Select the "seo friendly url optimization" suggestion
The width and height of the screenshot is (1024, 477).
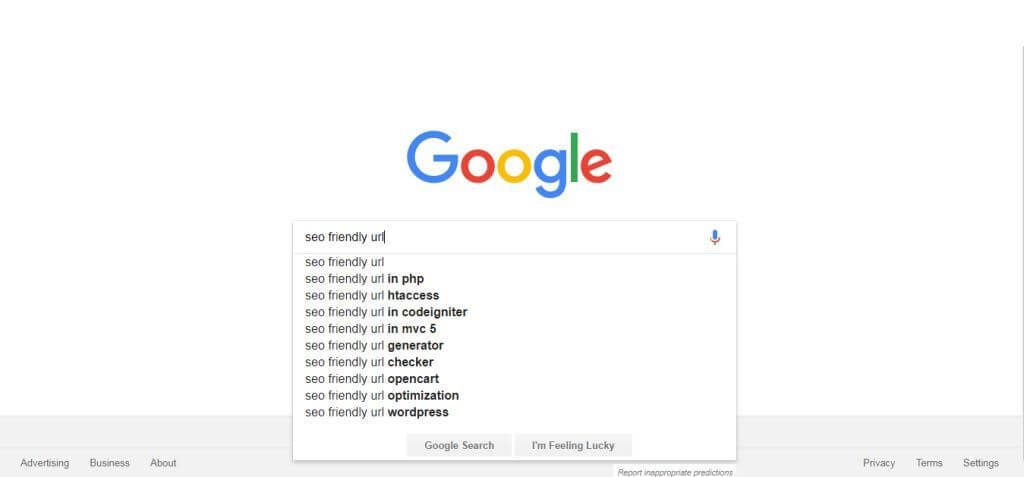(514, 395)
